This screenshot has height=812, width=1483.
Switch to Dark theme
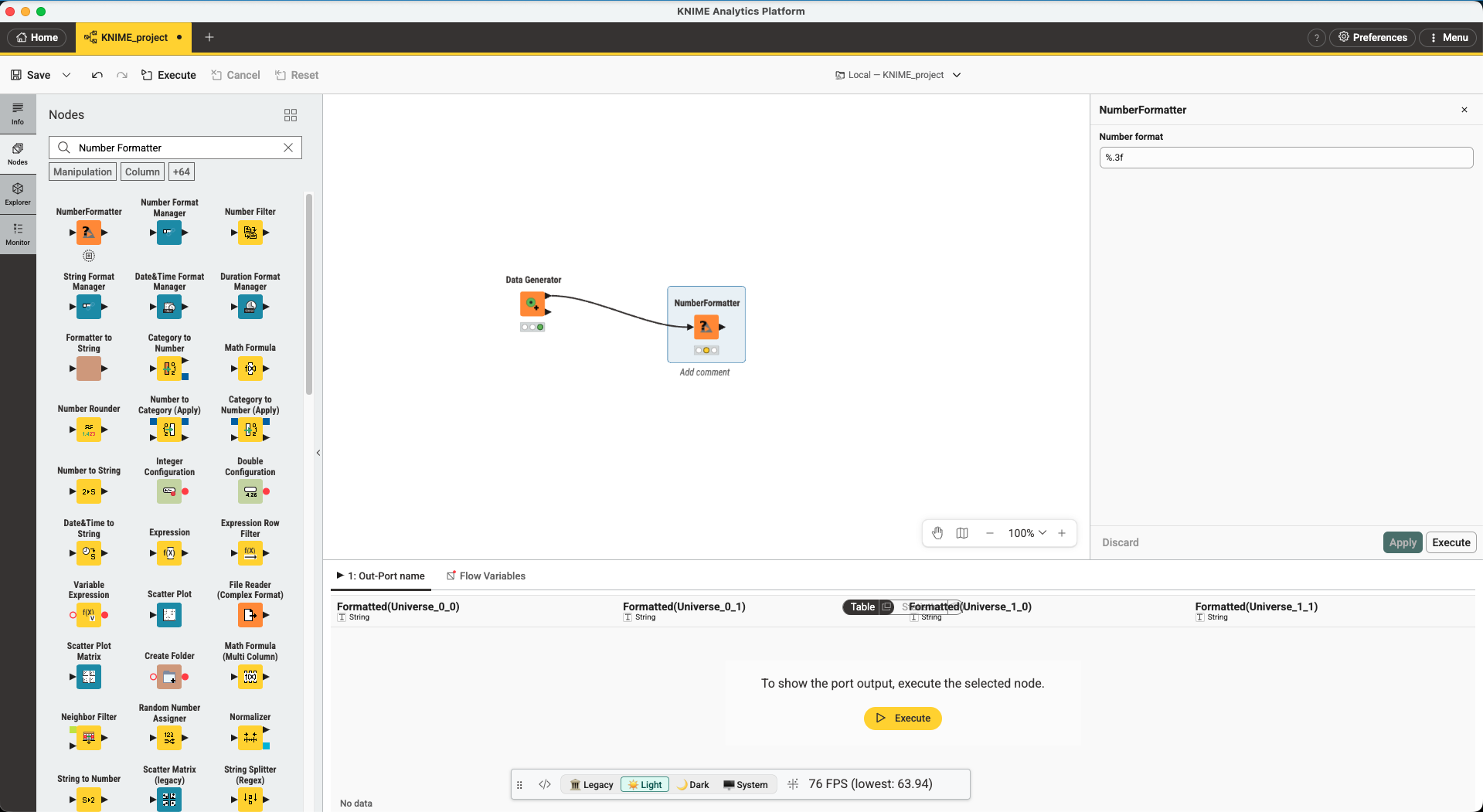693,784
